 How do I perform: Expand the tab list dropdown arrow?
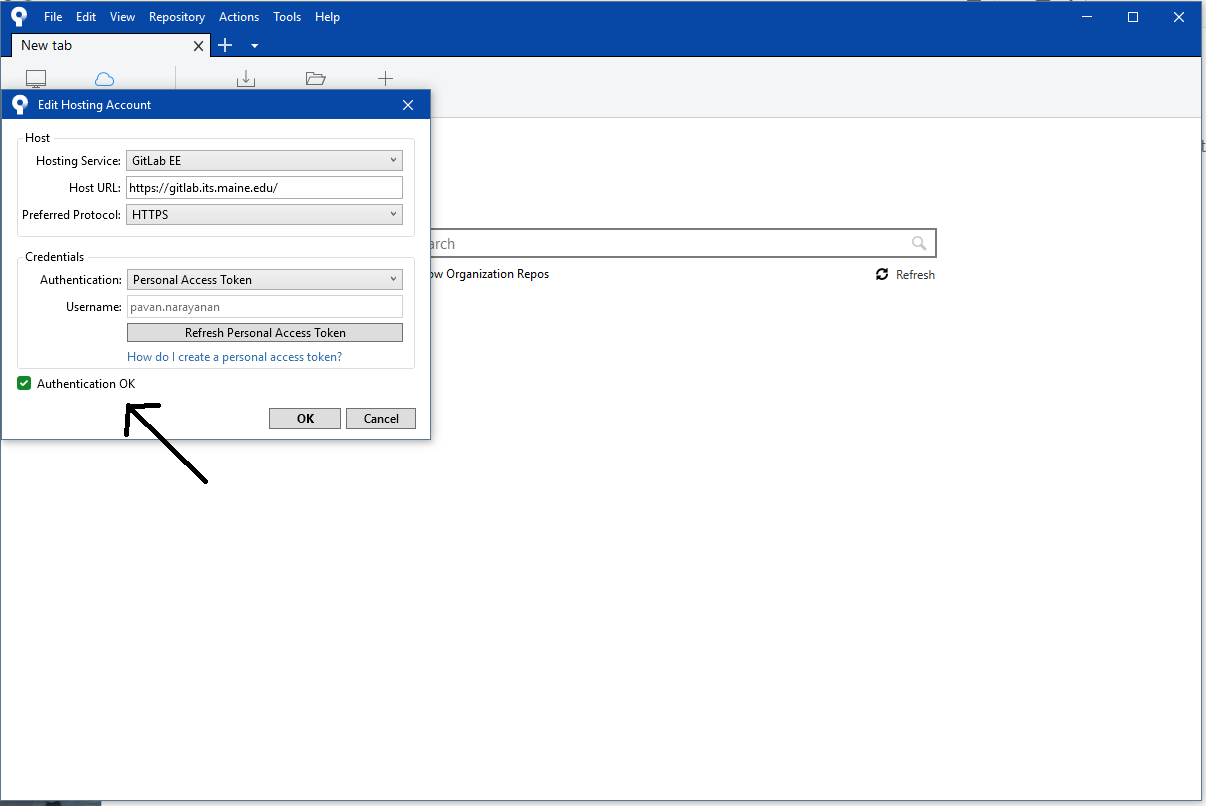pos(254,46)
